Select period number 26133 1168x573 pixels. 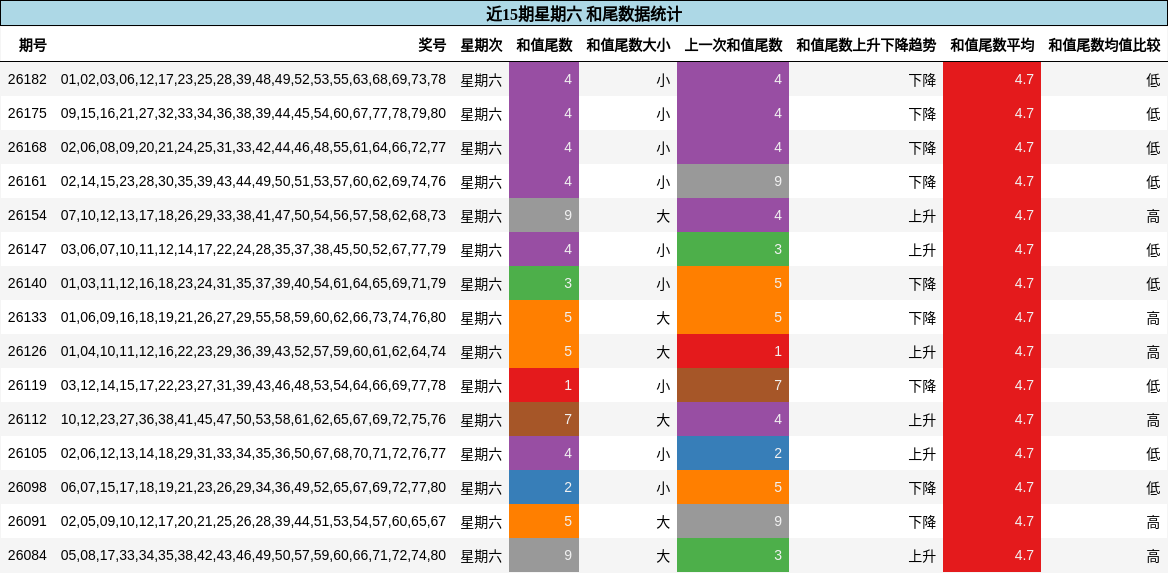[28, 317]
